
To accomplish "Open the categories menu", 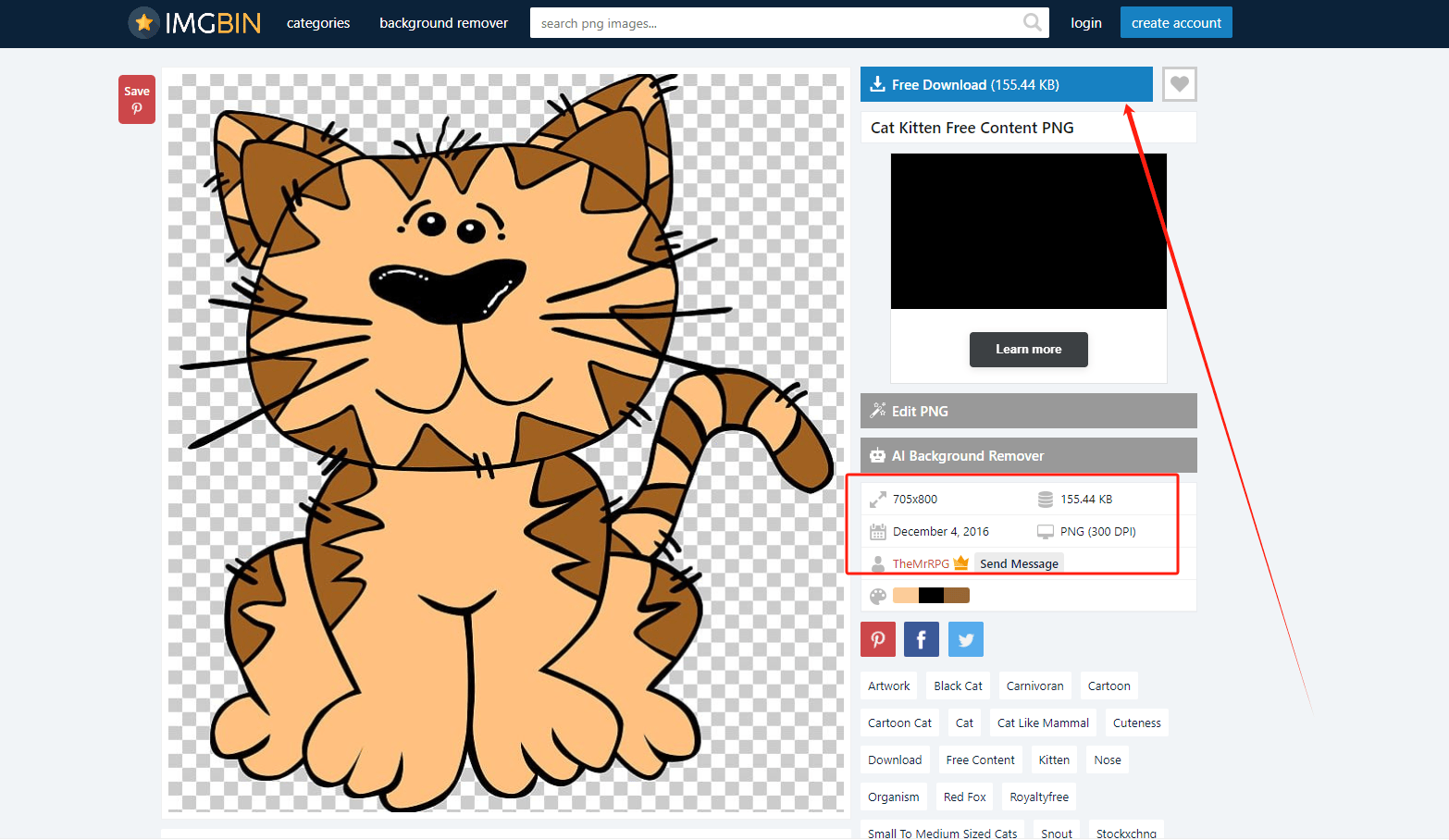I will pyautogui.click(x=318, y=23).
